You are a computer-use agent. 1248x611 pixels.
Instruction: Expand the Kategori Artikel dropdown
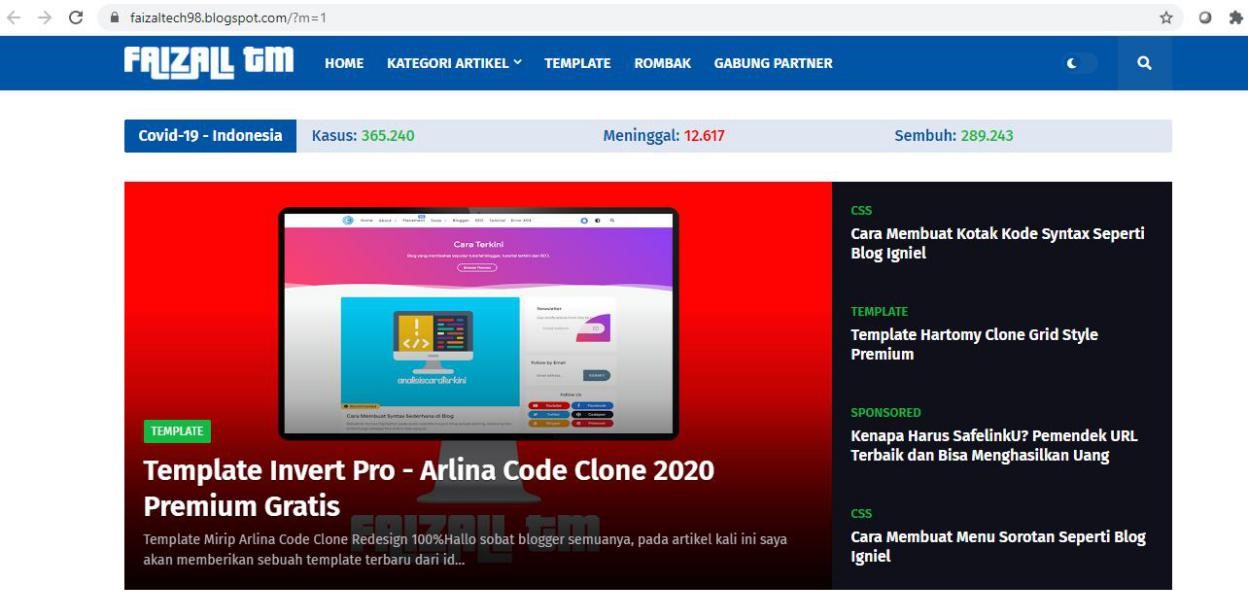click(454, 63)
